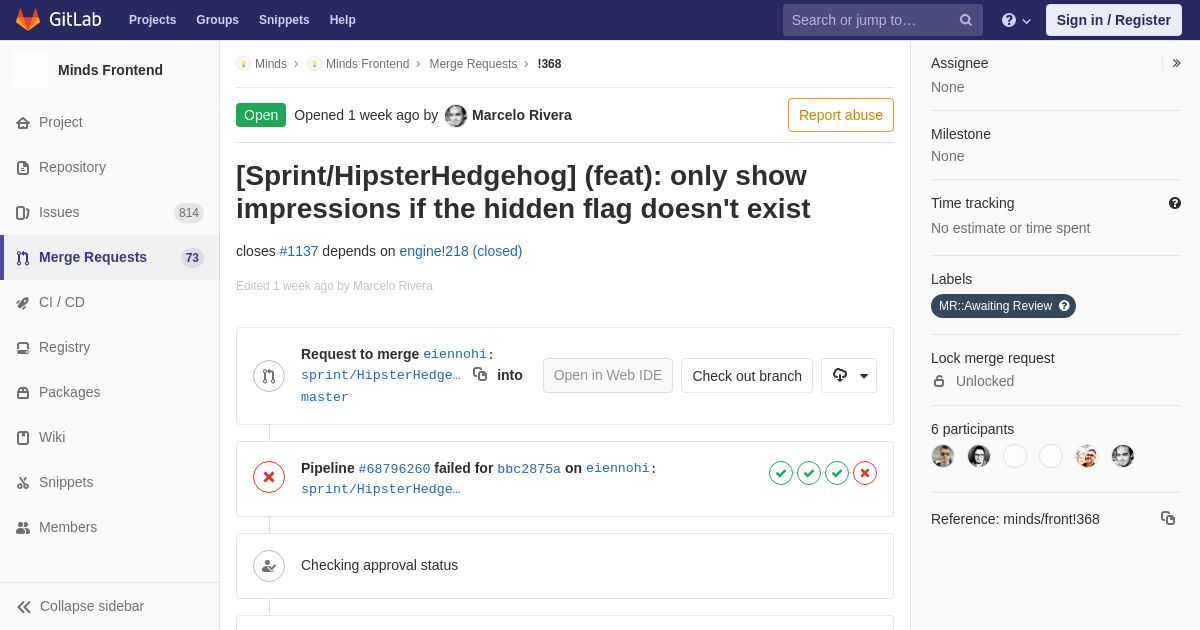This screenshot has height=630, width=1200.
Task: Click the Snippets scissors icon in sidebar
Action: click(23, 482)
